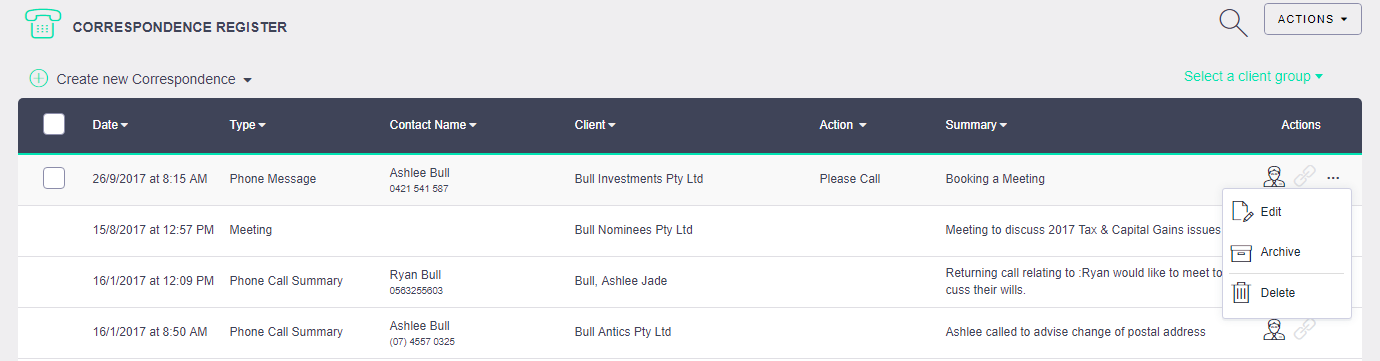Open the ACTIONS dropdown button
The image size is (1380, 361).
click(x=1313, y=19)
